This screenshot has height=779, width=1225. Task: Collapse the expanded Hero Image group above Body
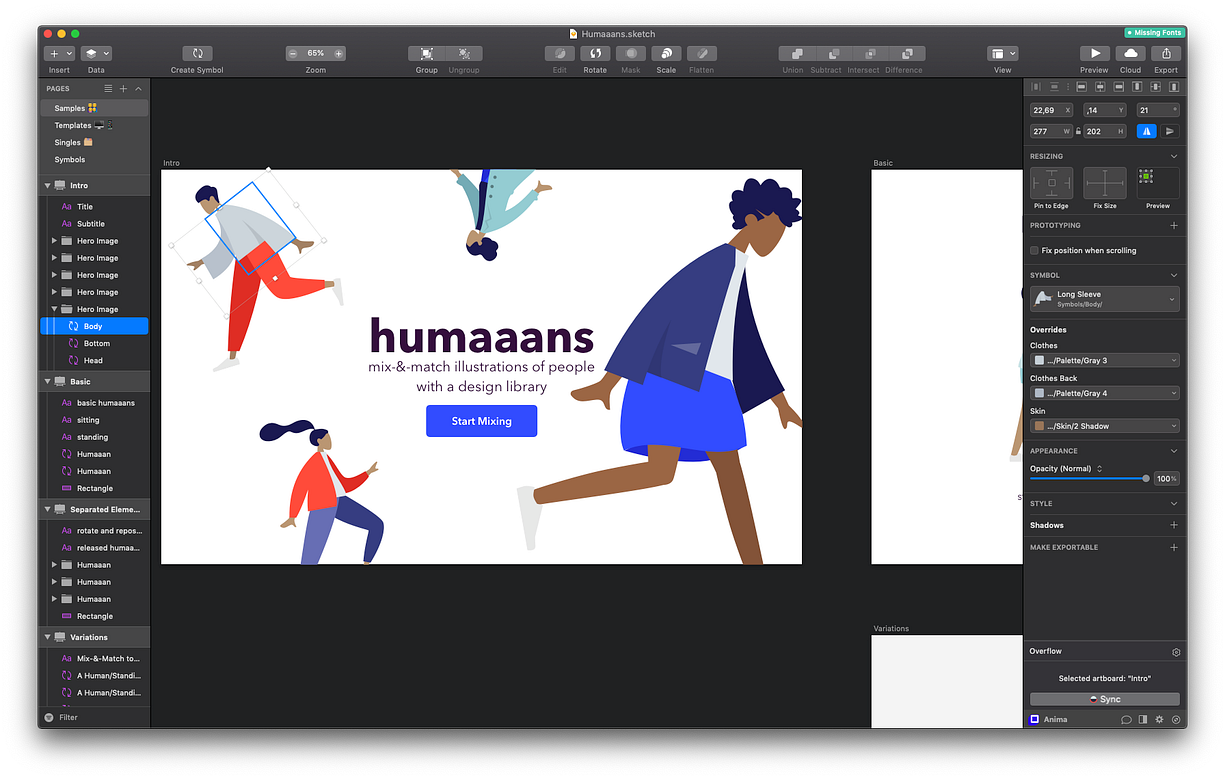[55, 309]
